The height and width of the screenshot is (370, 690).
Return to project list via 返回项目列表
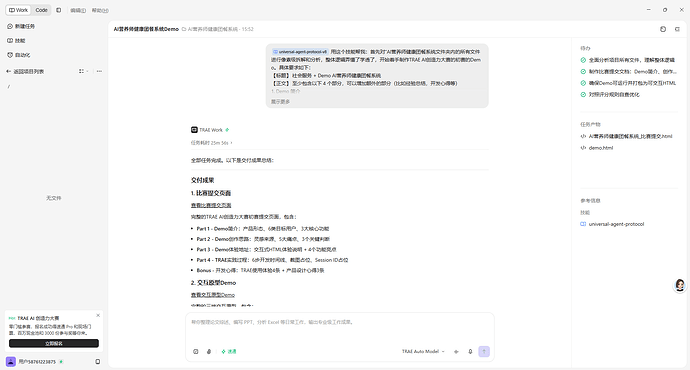pos(26,71)
